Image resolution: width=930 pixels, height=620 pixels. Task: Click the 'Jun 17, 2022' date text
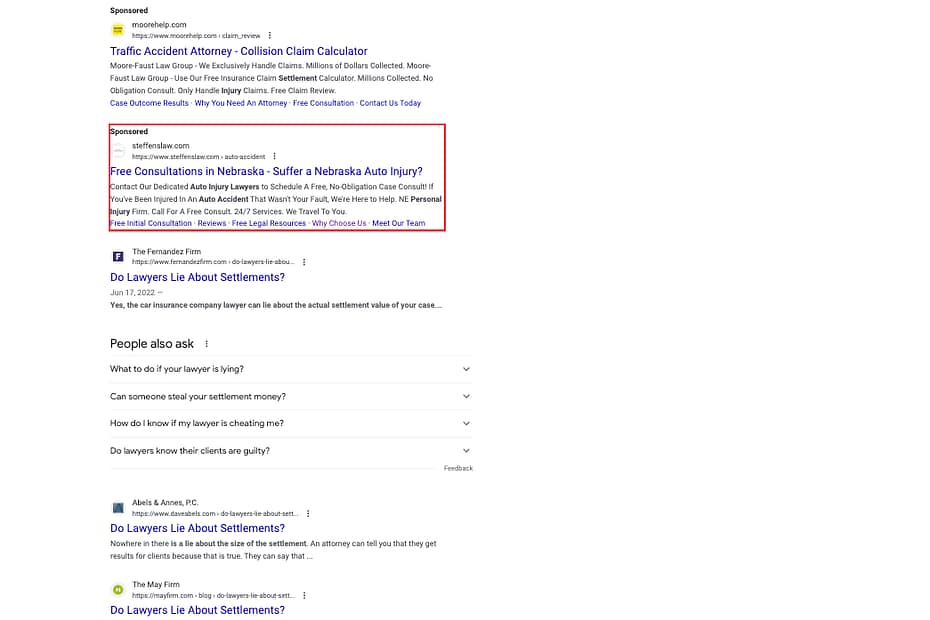pyautogui.click(x=132, y=292)
